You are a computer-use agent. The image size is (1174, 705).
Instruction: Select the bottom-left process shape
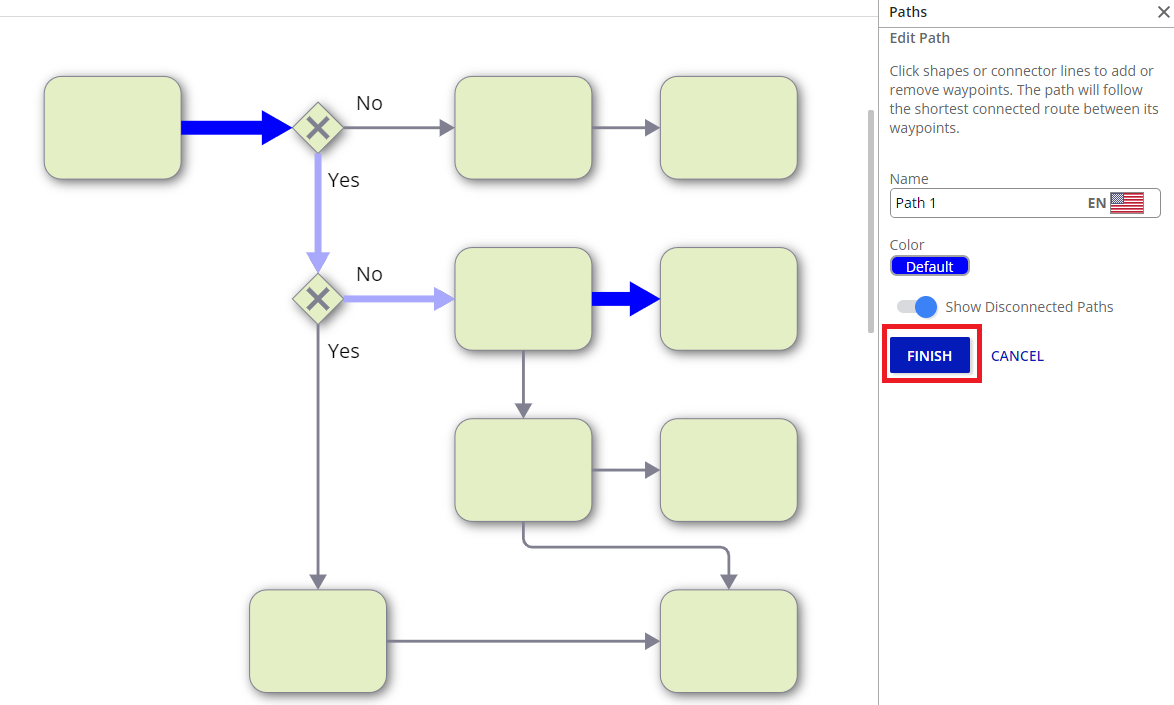click(318, 641)
